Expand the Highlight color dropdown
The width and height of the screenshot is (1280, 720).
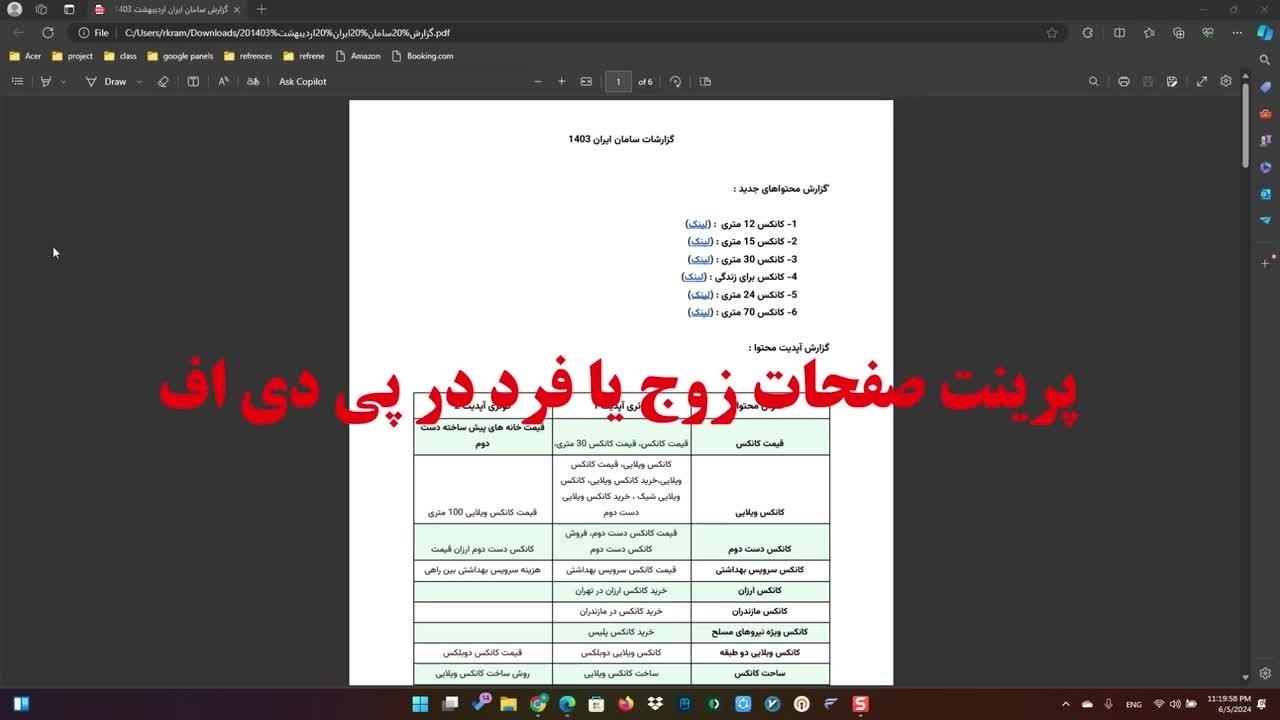click(63, 82)
